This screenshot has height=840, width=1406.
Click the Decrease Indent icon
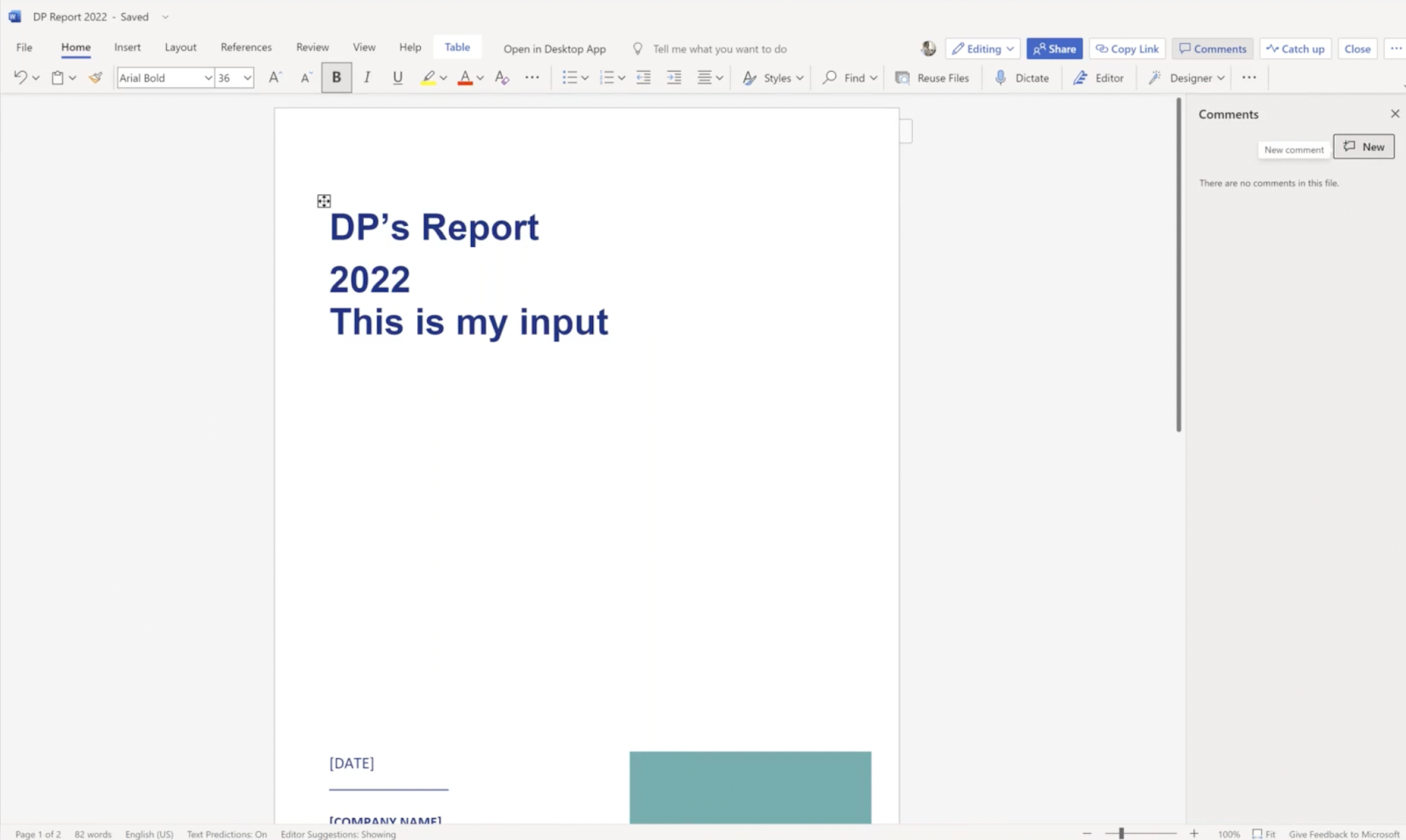pos(643,77)
